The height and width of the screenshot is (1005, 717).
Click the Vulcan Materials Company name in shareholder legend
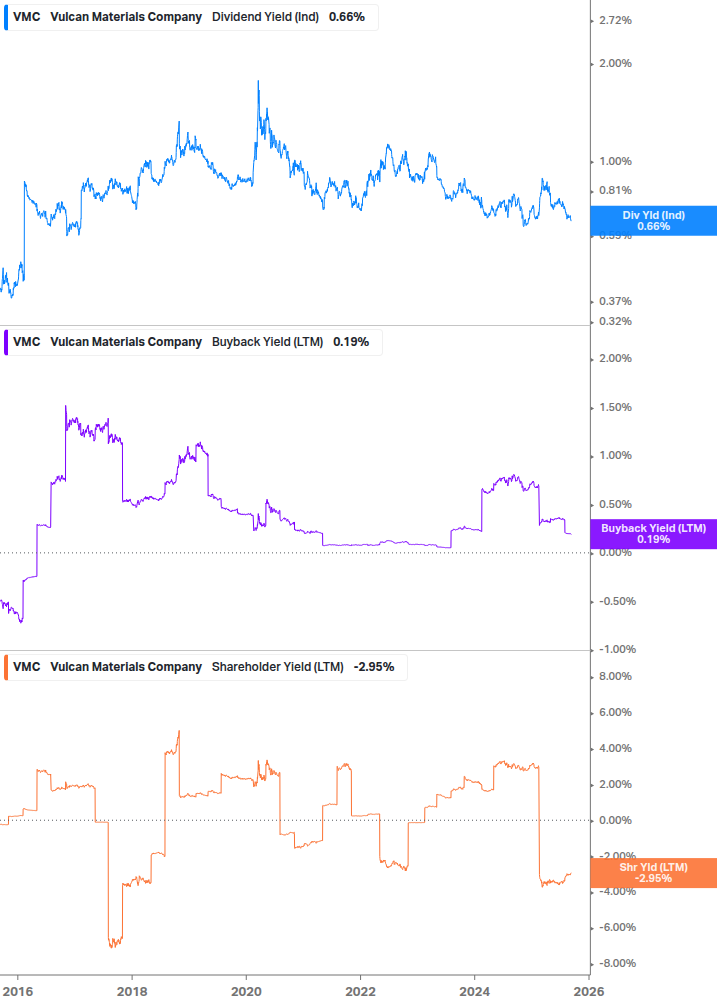click(126, 667)
